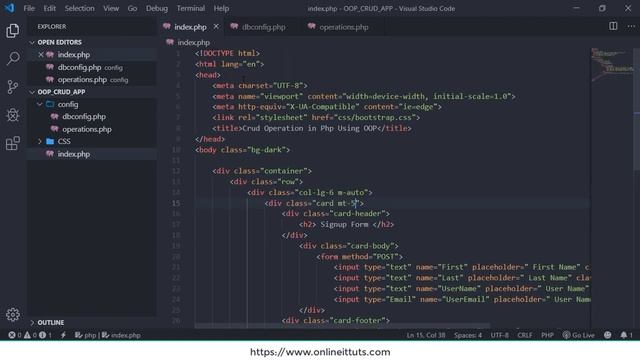
Task: Click line 15 card mt-5 code
Action: [314, 203]
